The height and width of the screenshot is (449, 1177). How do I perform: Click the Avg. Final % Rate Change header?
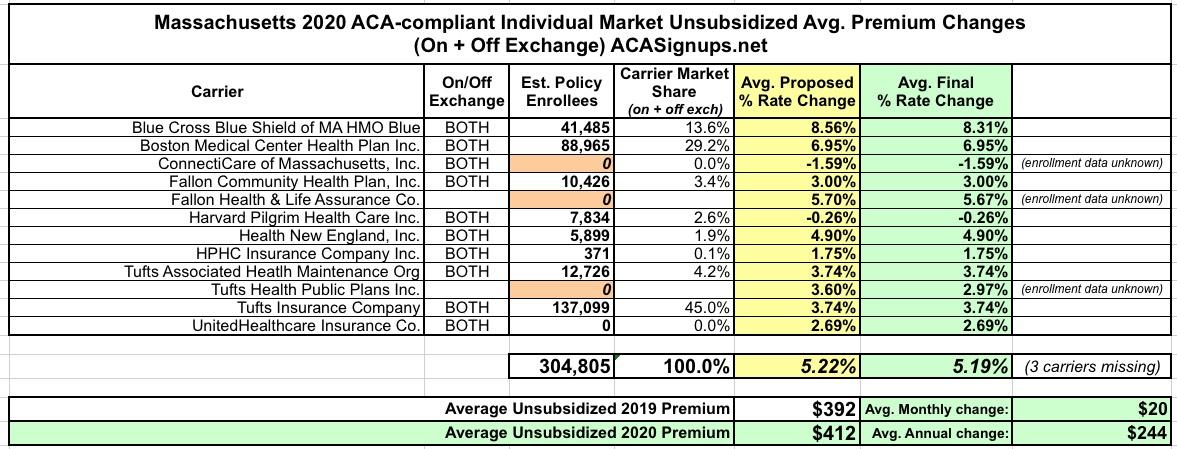tap(935, 92)
